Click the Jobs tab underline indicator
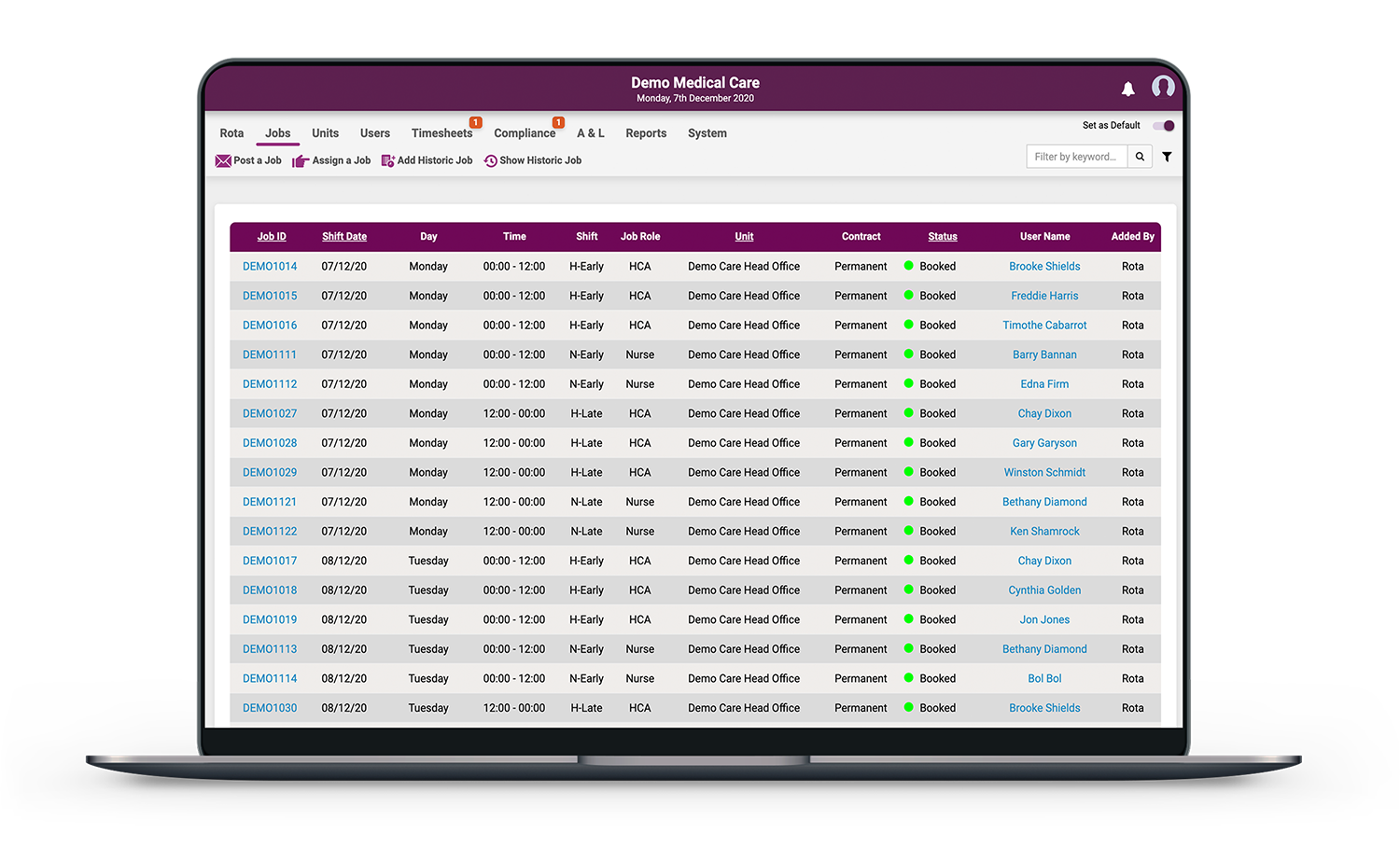This screenshot has width=1400, height=861. pyautogui.click(x=277, y=144)
